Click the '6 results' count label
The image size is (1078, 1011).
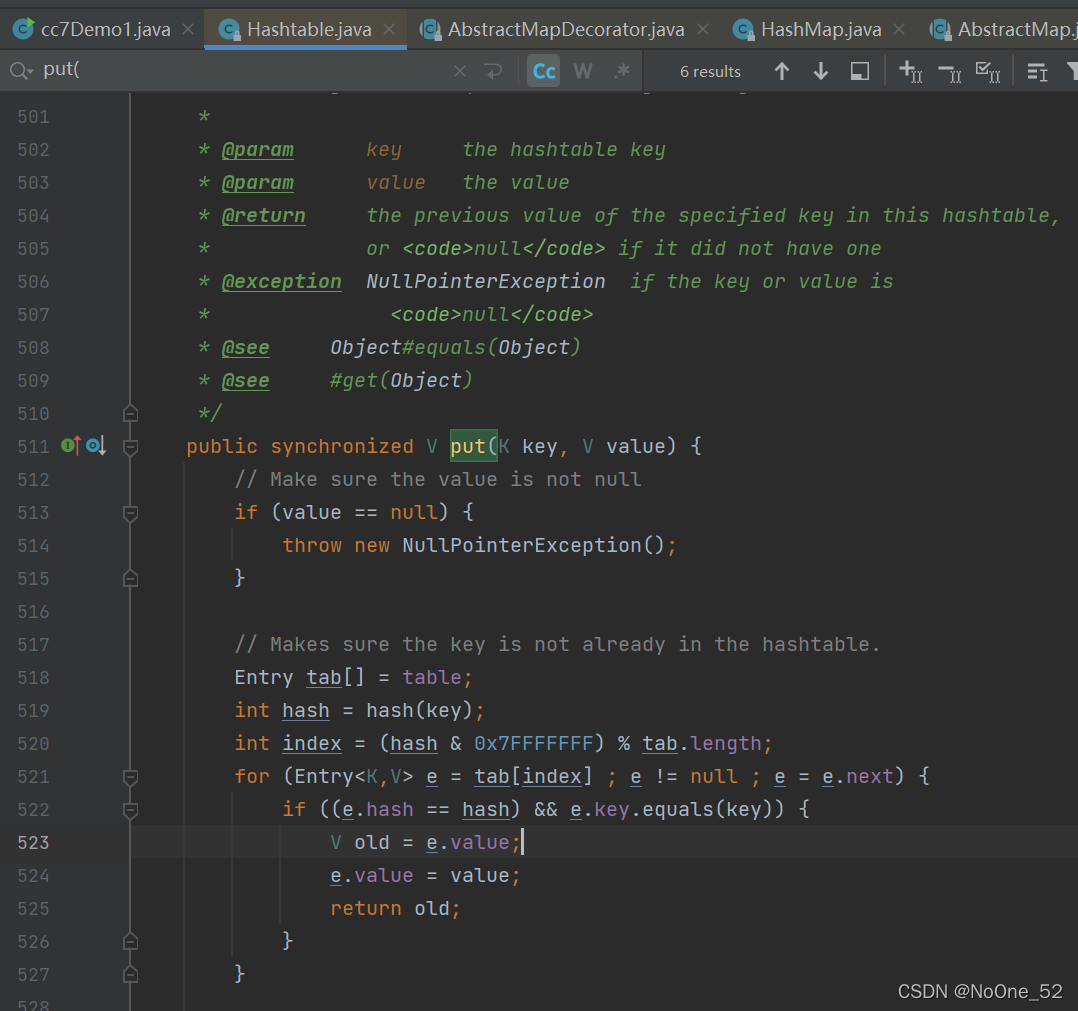tap(710, 71)
